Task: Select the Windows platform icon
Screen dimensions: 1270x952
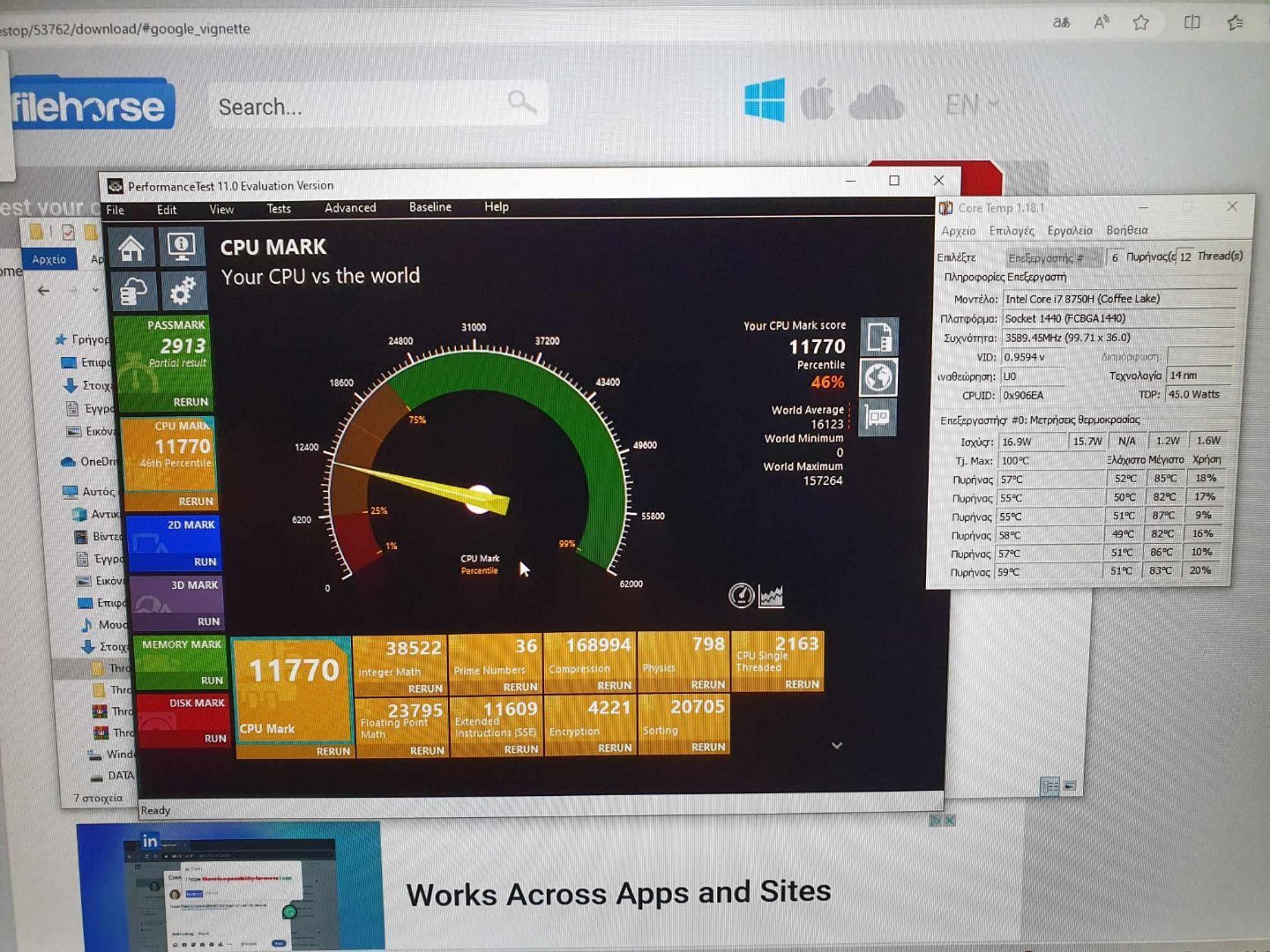Action: coord(764,100)
